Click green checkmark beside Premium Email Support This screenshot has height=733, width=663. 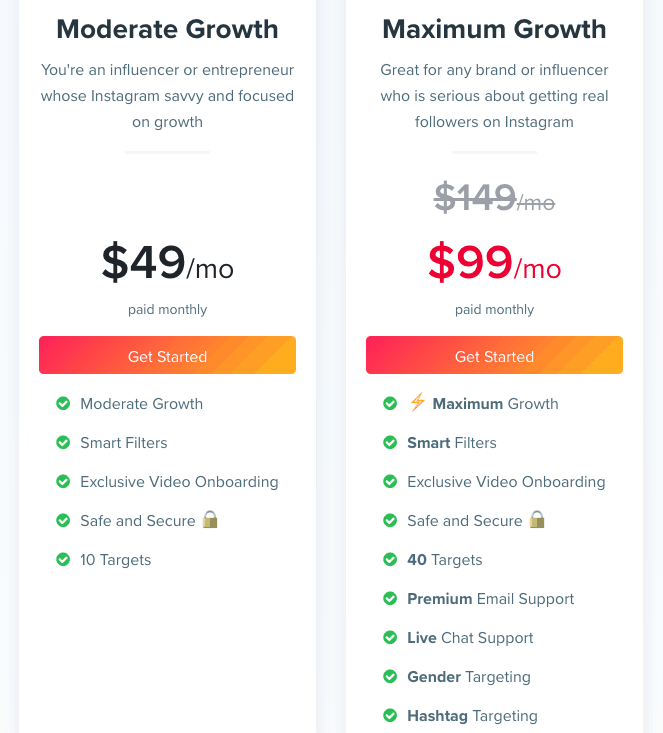390,598
